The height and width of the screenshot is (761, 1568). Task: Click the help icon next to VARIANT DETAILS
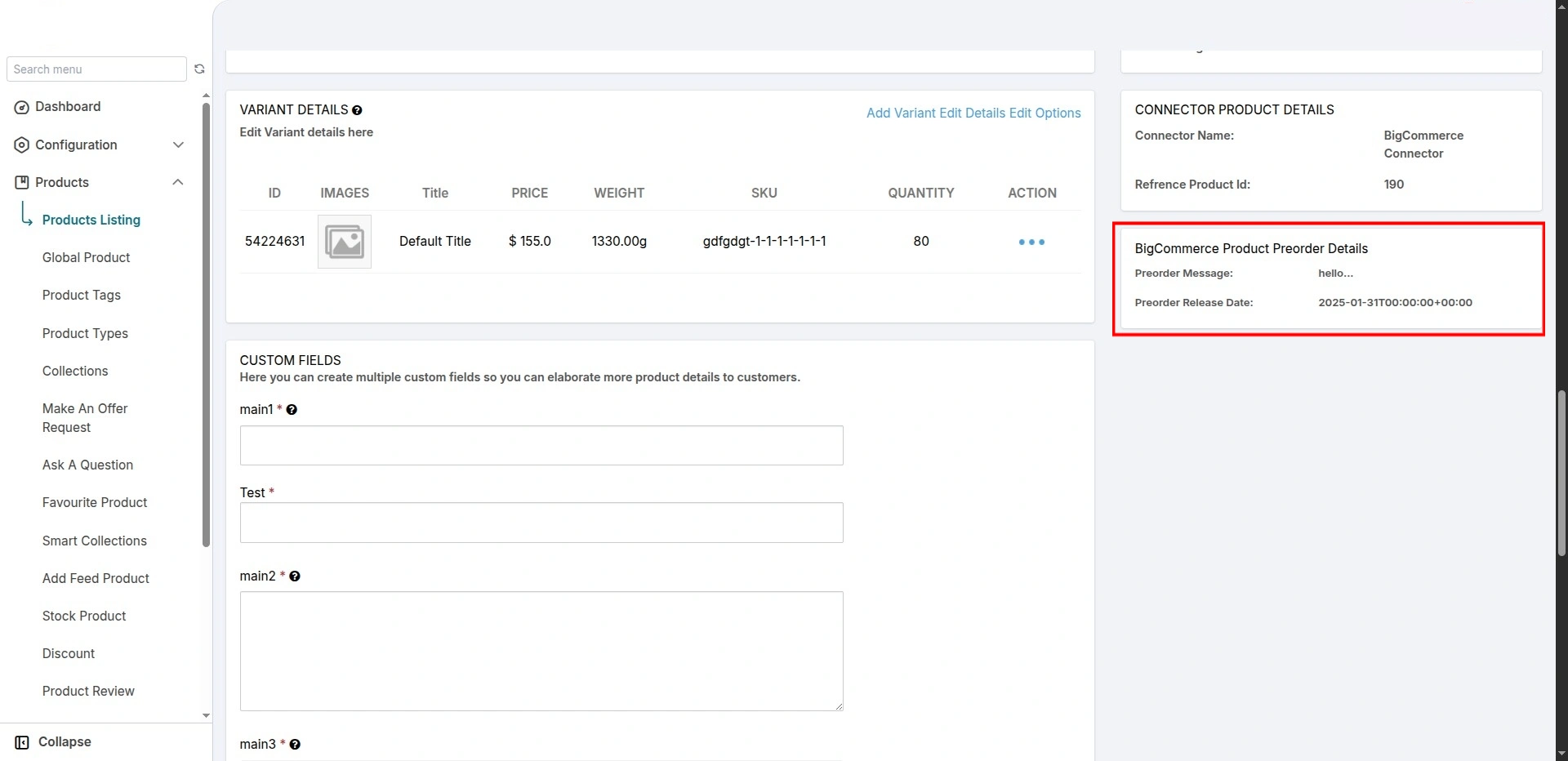tap(357, 110)
